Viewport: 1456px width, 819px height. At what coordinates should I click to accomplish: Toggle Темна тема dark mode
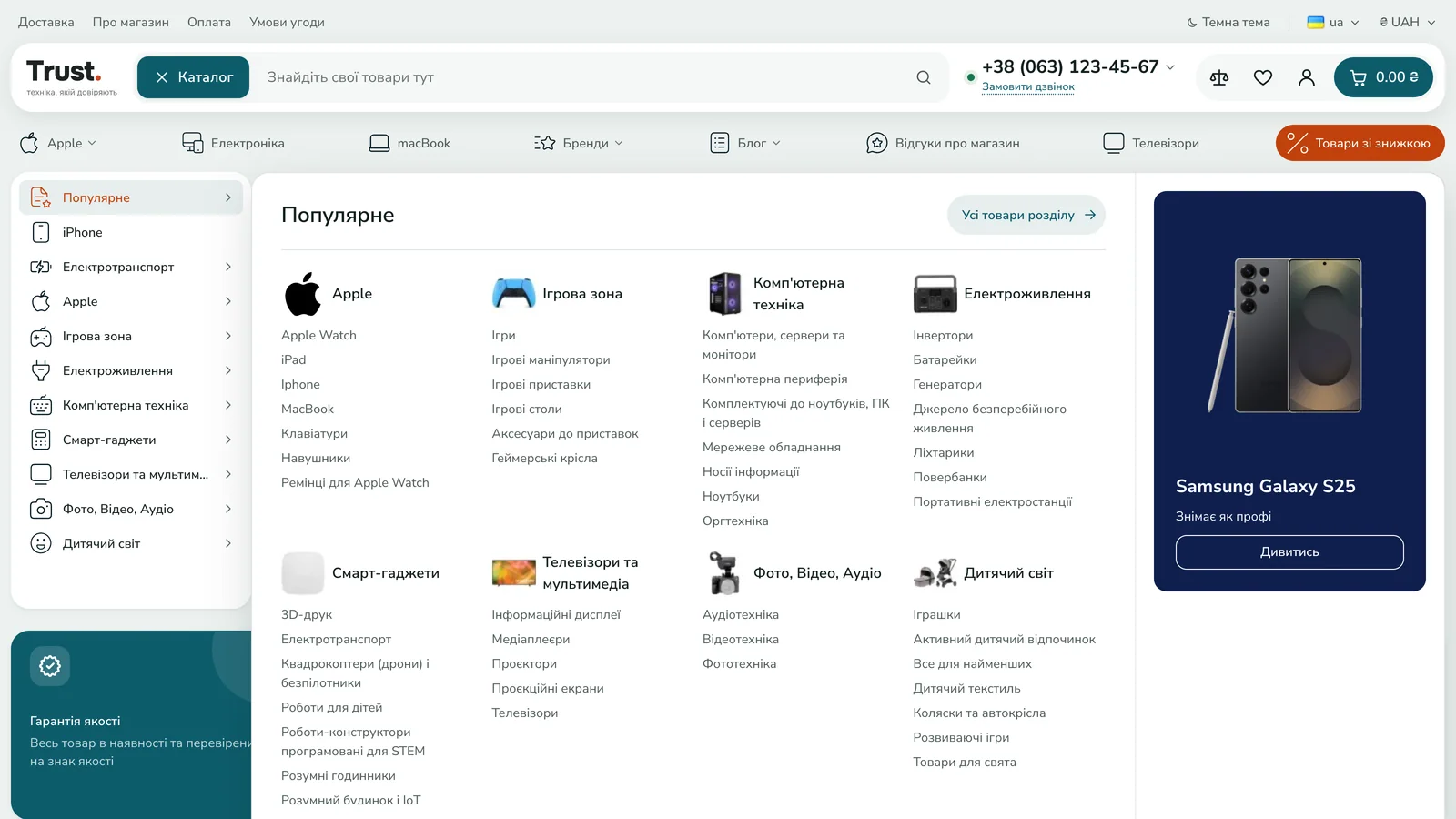tap(1228, 22)
